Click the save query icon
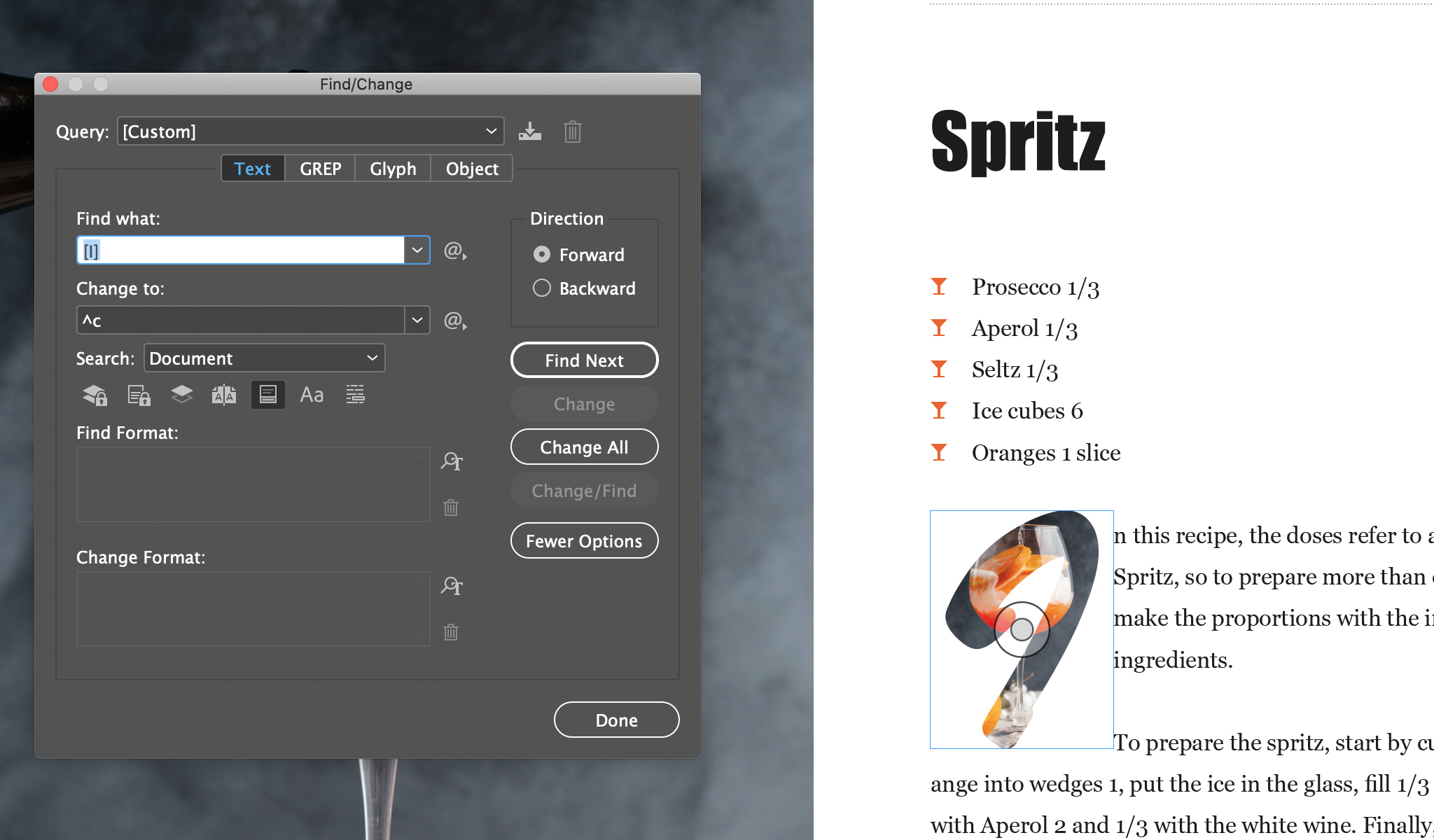This screenshot has width=1434, height=840. coord(529,131)
